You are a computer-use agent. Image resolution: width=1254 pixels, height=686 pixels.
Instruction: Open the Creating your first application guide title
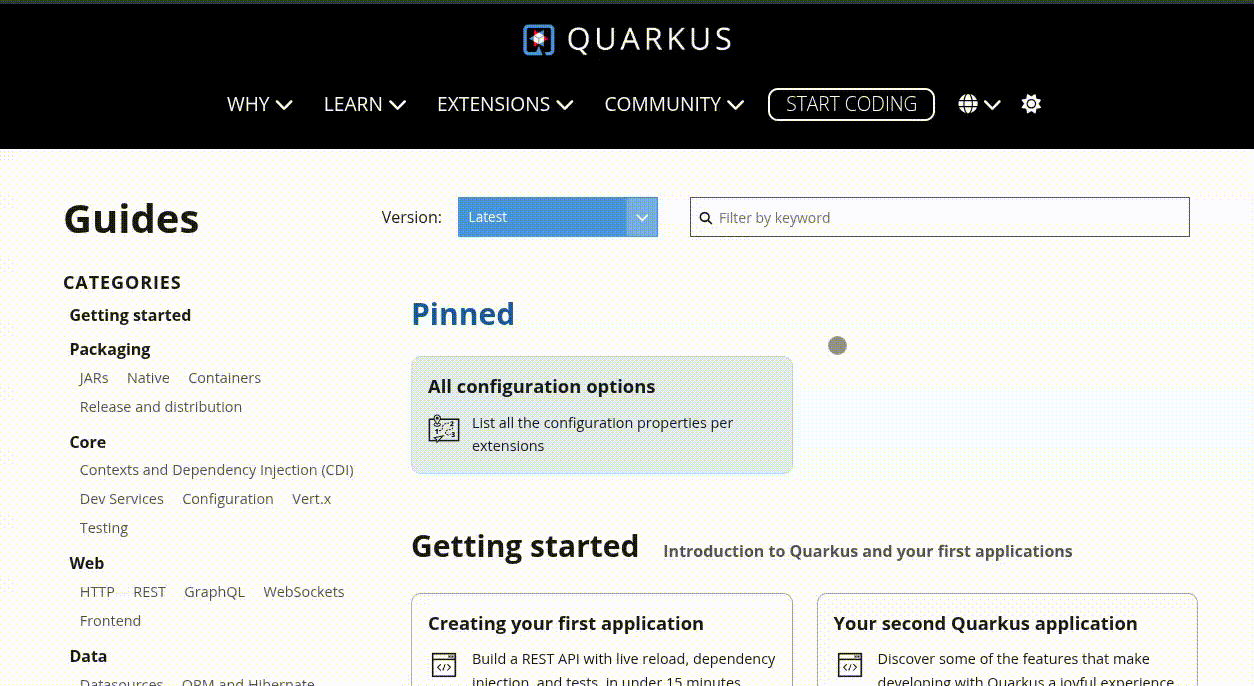566,624
